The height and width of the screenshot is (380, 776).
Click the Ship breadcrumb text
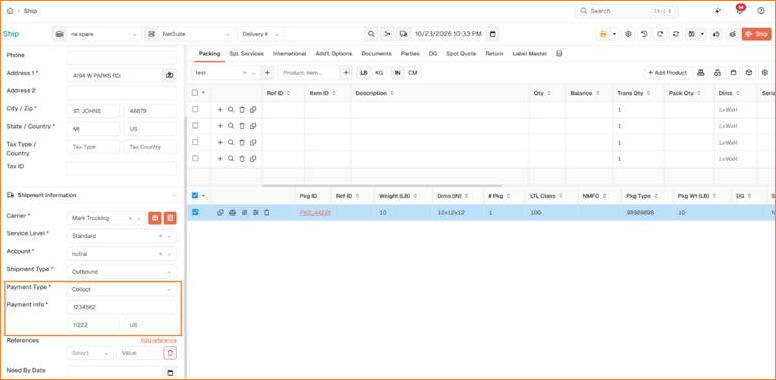coord(30,11)
